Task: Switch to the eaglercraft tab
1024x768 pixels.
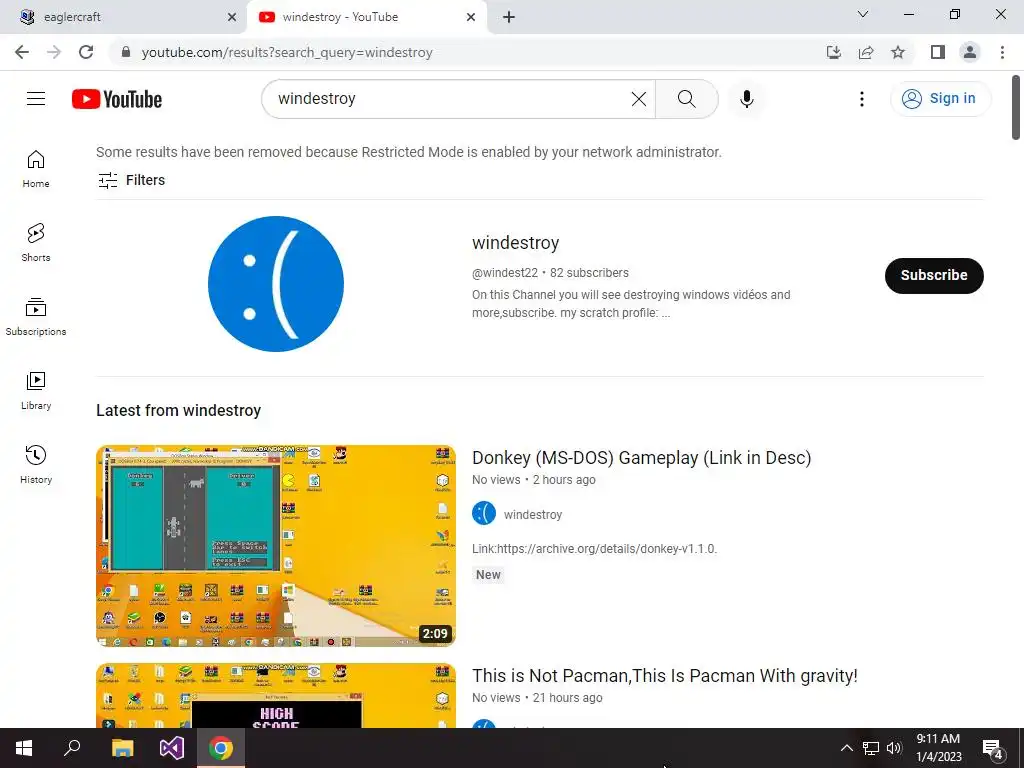Action: point(124,17)
